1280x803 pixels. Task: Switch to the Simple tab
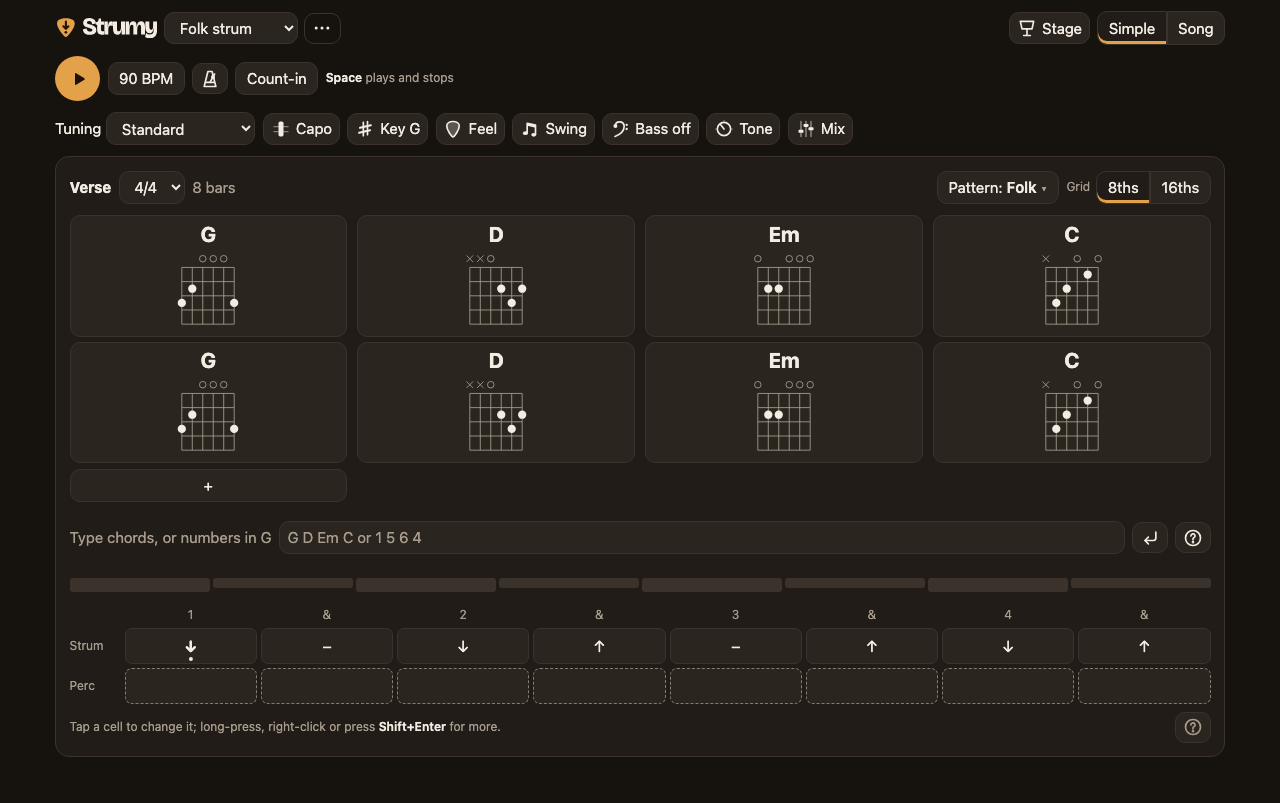click(x=1131, y=29)
